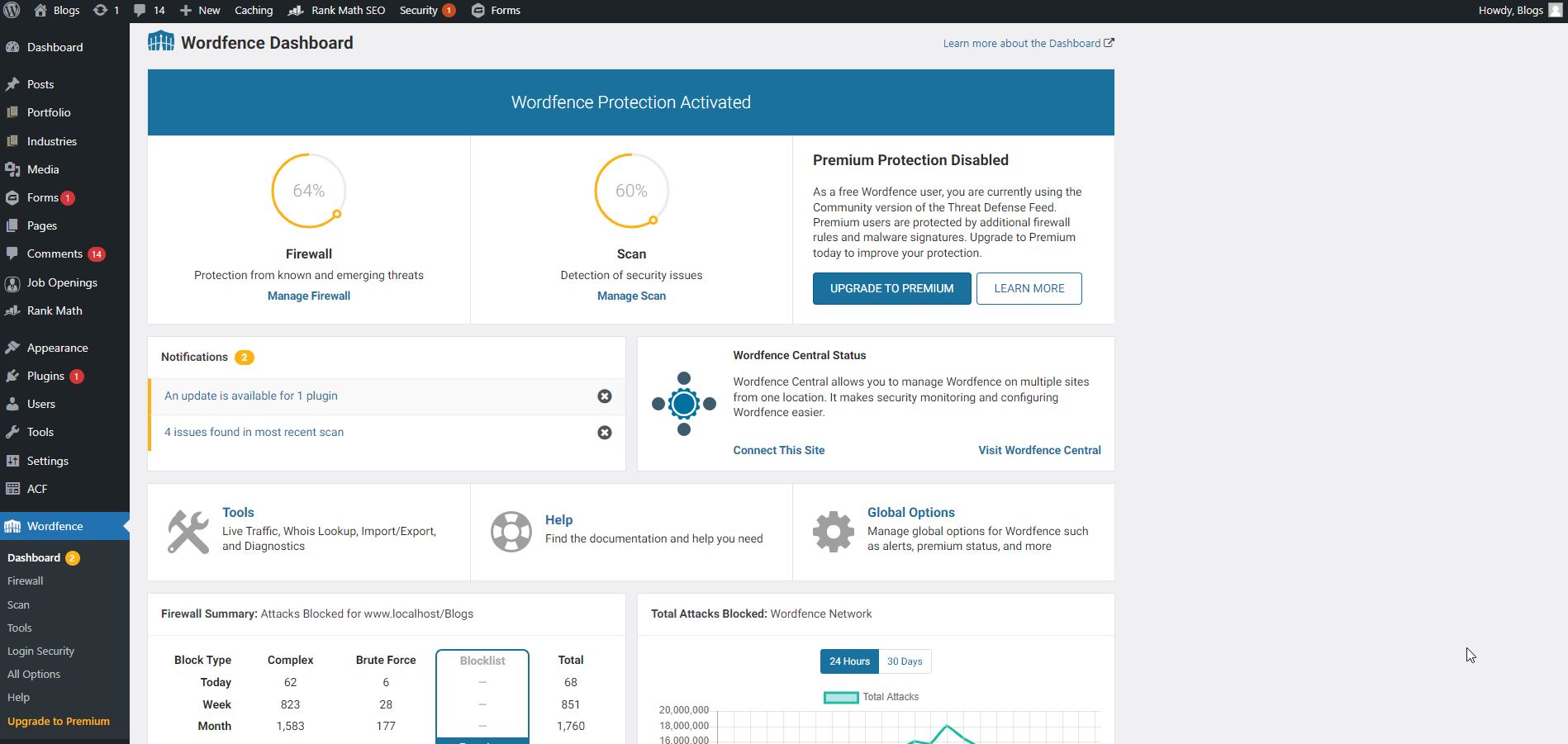Click the Global Options gear icon
Screen dimensions: 1568x744
[834, 532]
